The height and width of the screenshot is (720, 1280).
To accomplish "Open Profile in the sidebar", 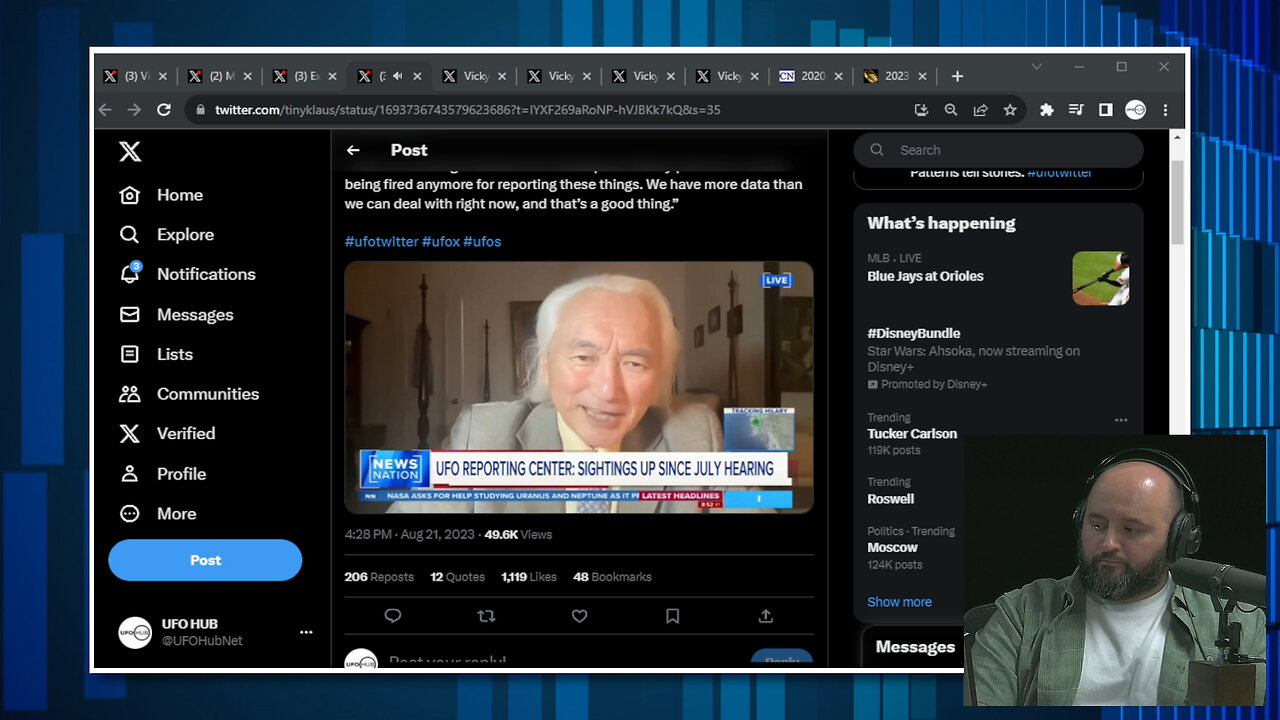I will (x=162, y=474).
